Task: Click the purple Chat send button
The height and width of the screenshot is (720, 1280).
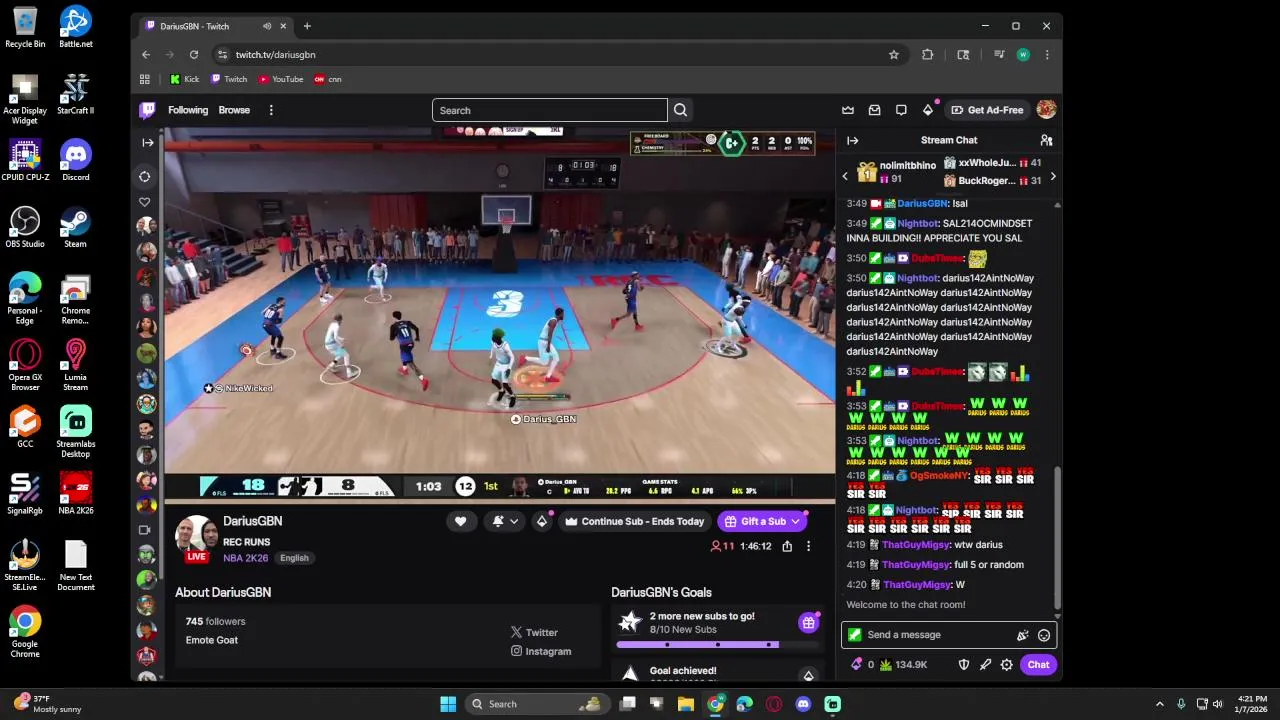Action: 1038,665
